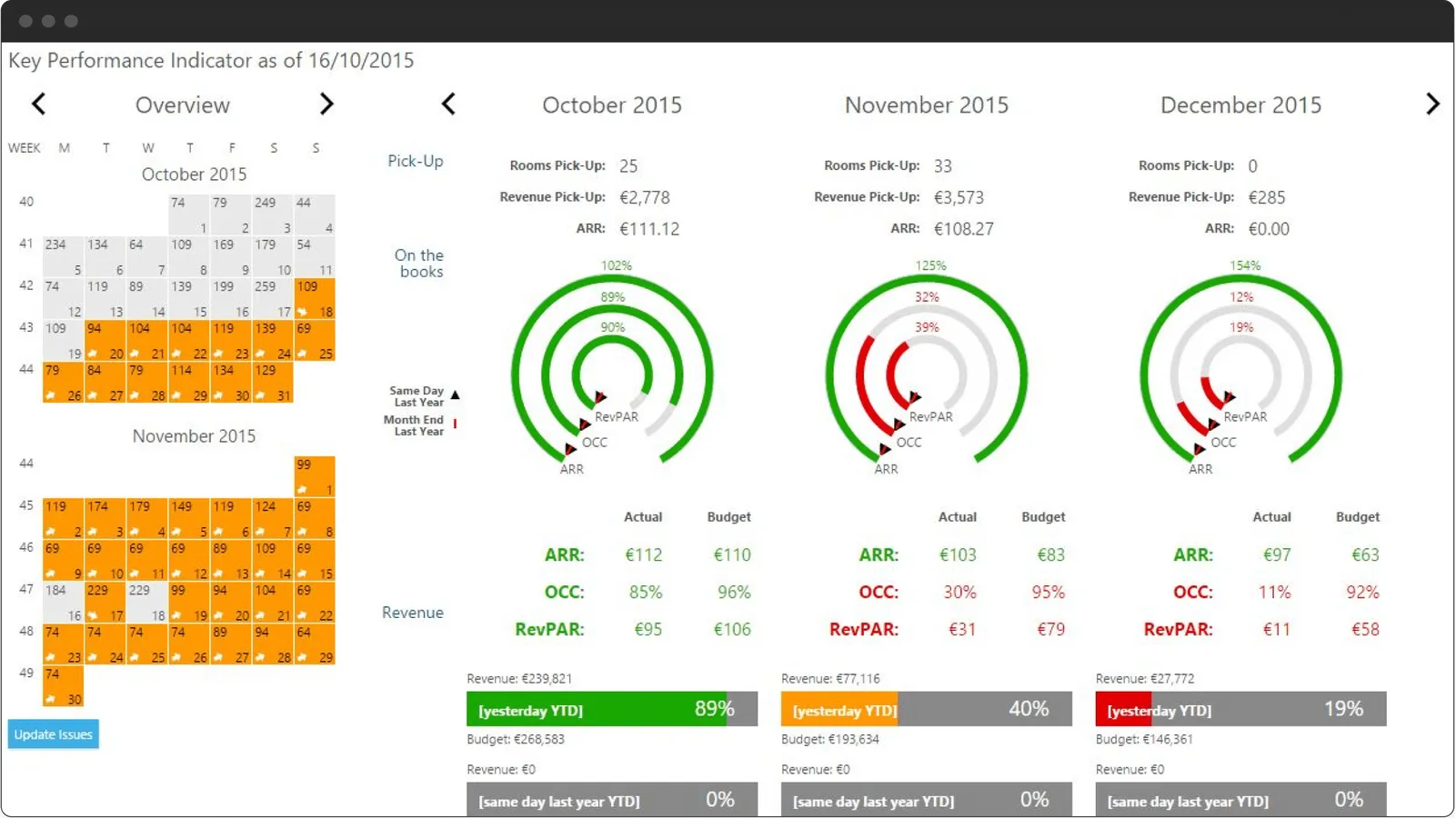Click the pick-up icon in the November 1 cell

click(x=304, y=490)
